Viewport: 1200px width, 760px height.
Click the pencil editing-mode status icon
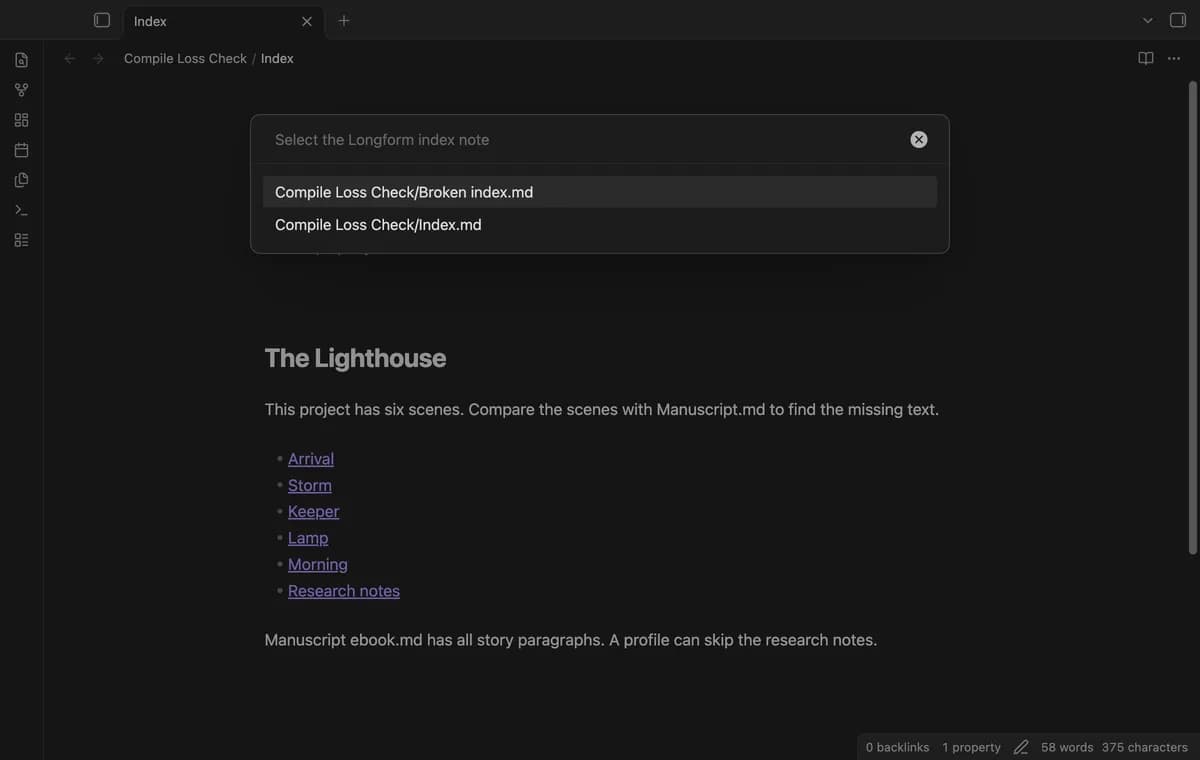[1021, 747]
